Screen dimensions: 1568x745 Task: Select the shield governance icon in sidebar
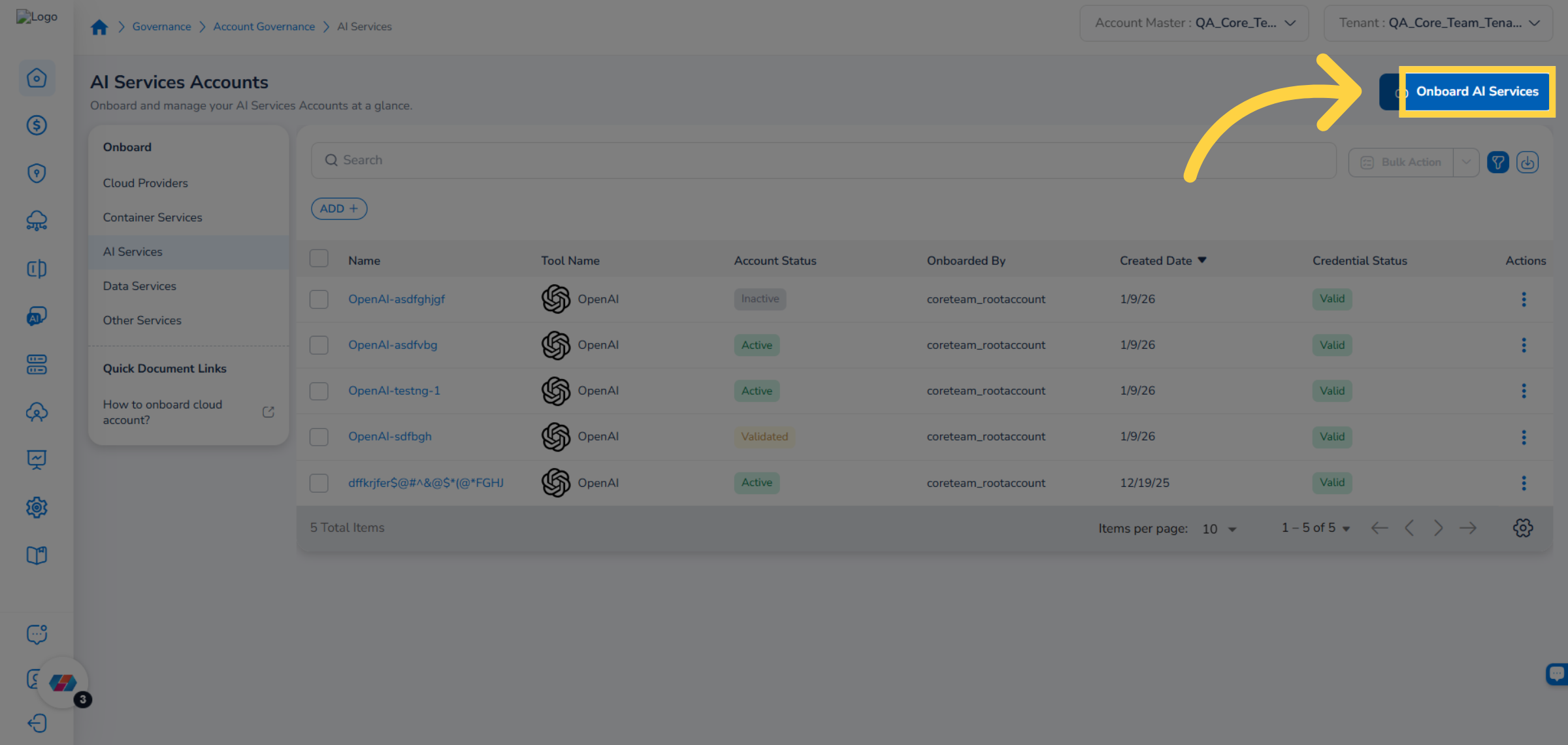click(37, 173)
